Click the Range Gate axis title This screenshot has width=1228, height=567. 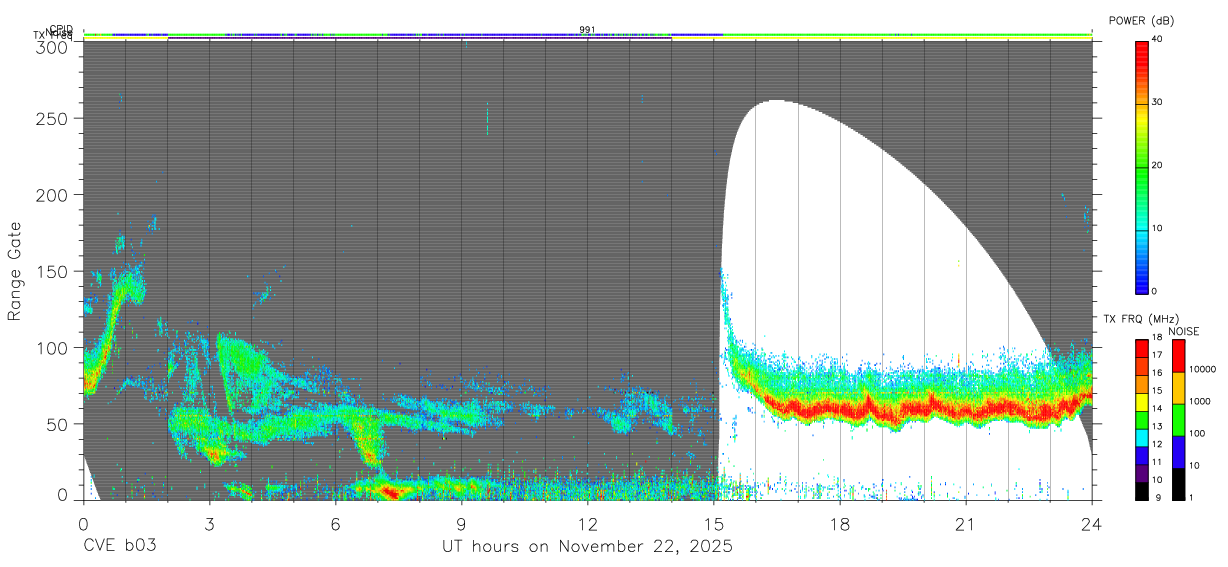16,272
